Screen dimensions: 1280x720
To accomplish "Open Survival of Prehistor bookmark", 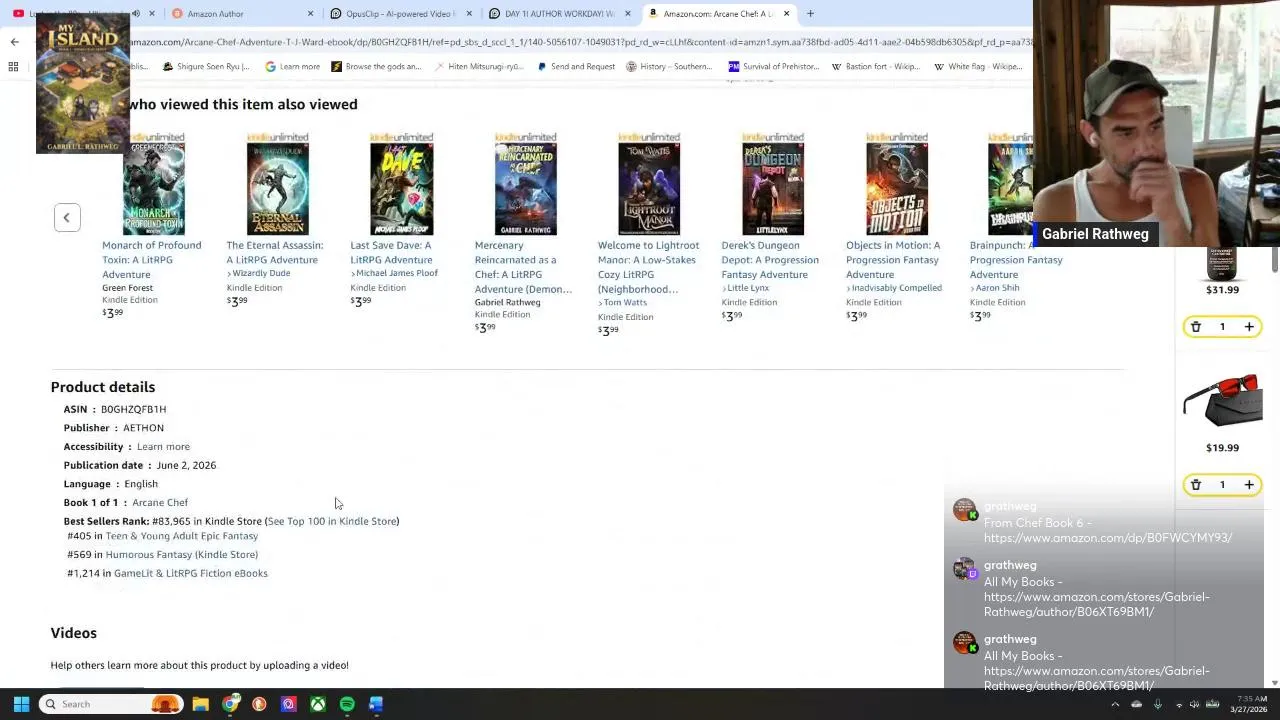I will click(x=773, y=66).
